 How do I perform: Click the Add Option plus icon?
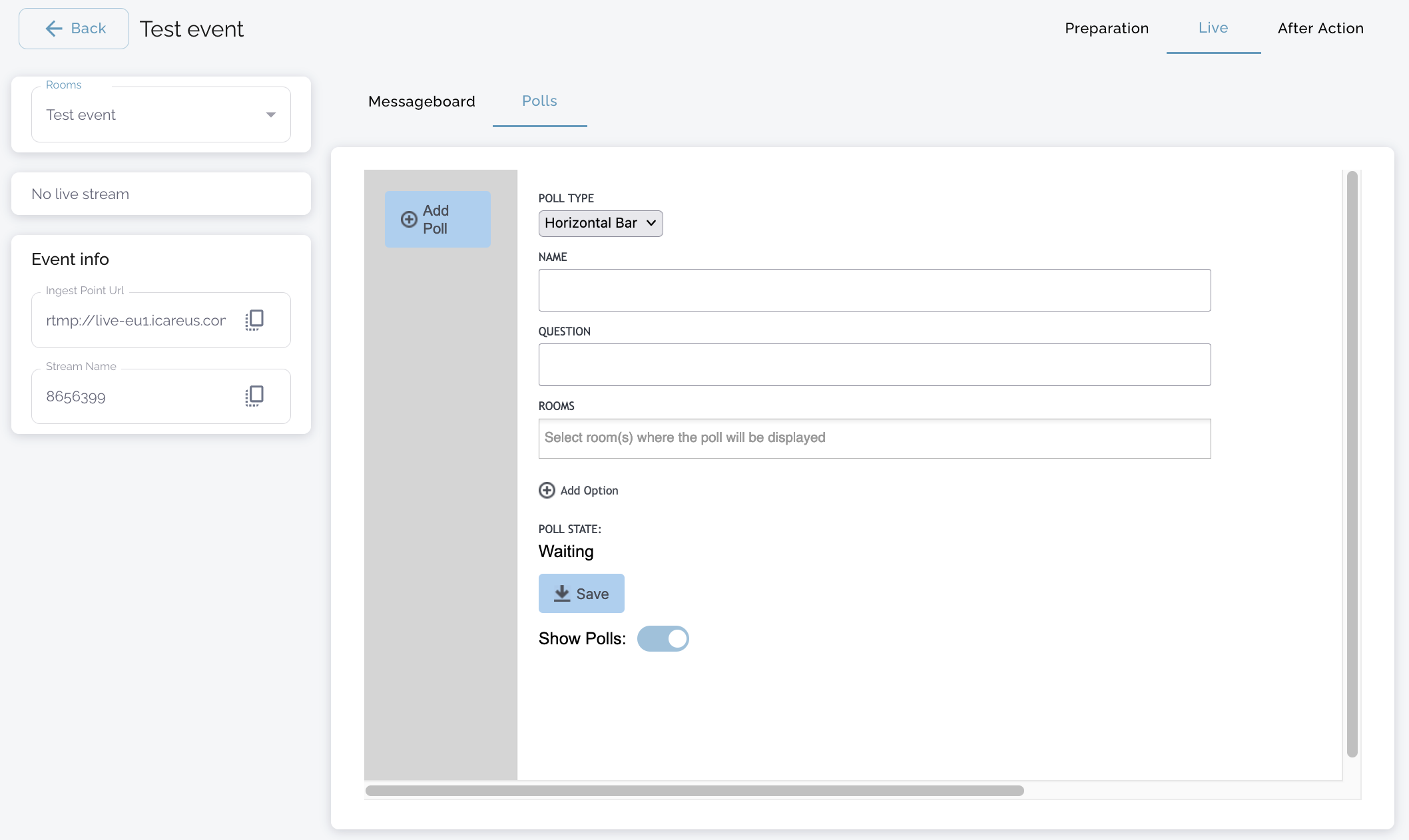pos(547,491)
